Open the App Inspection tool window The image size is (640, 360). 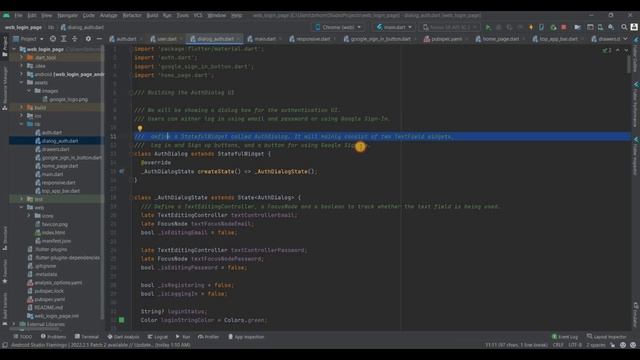click(246, 337)
